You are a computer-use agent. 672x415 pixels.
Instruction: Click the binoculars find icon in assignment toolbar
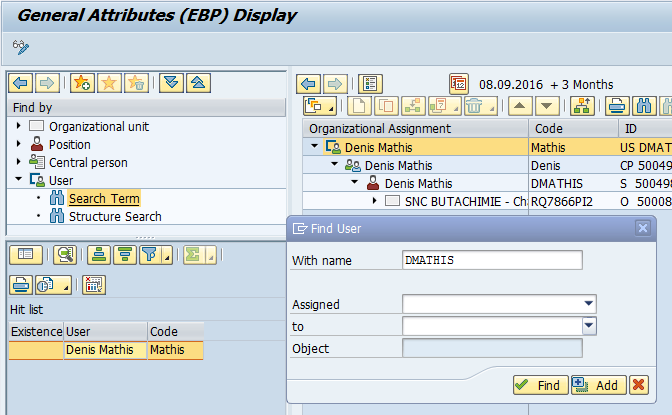coord(645,106)
